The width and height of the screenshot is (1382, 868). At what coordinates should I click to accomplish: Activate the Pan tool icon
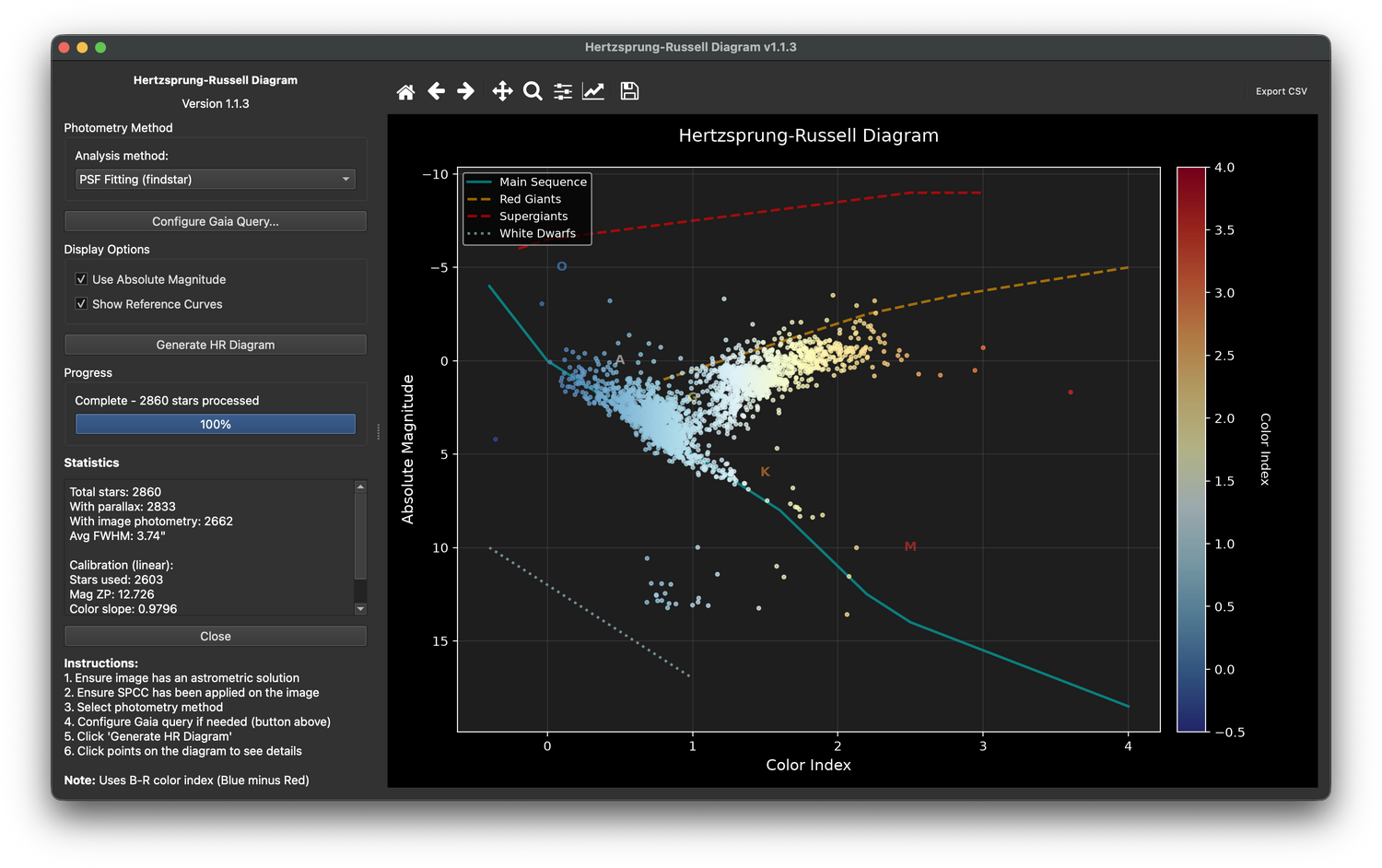pos(502,91)
